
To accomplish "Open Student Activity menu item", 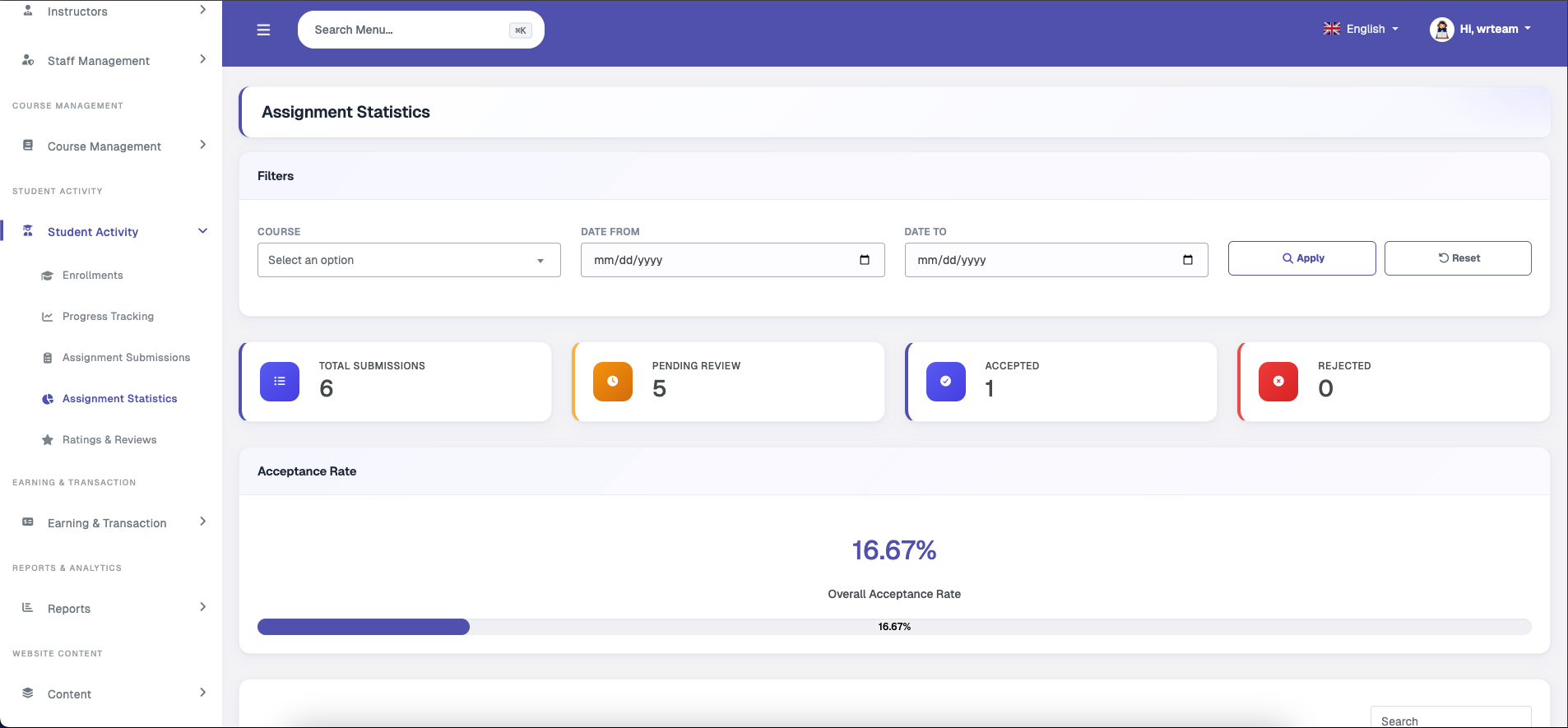I will tap(93, 232).
